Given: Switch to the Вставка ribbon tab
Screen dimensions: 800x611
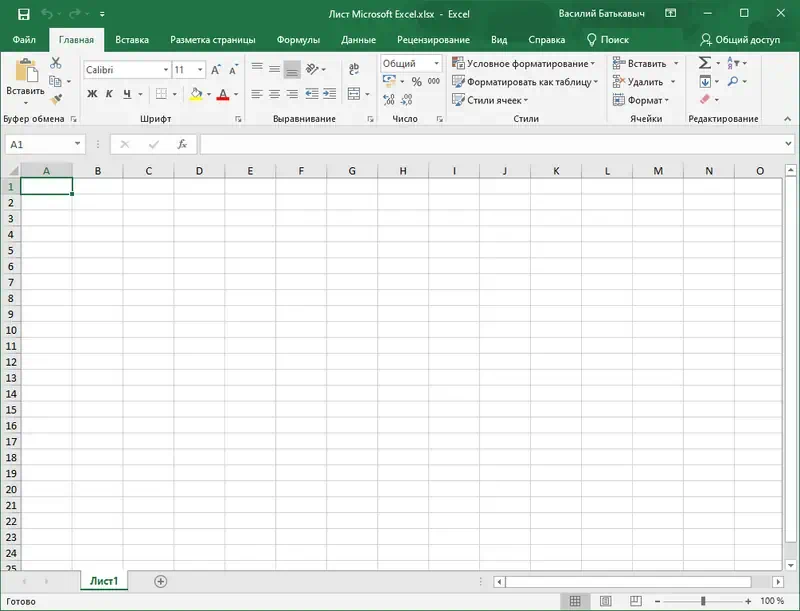Looking at the screenshot, I should click(132, 40).
